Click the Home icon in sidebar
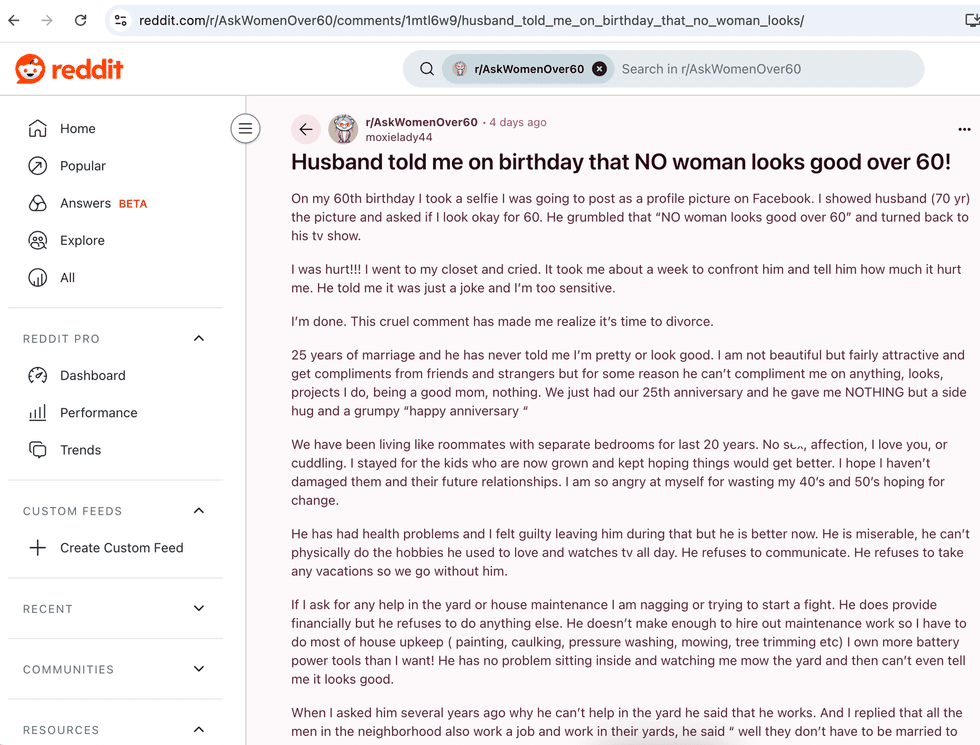The image size is (980, 745). (38, 128)
